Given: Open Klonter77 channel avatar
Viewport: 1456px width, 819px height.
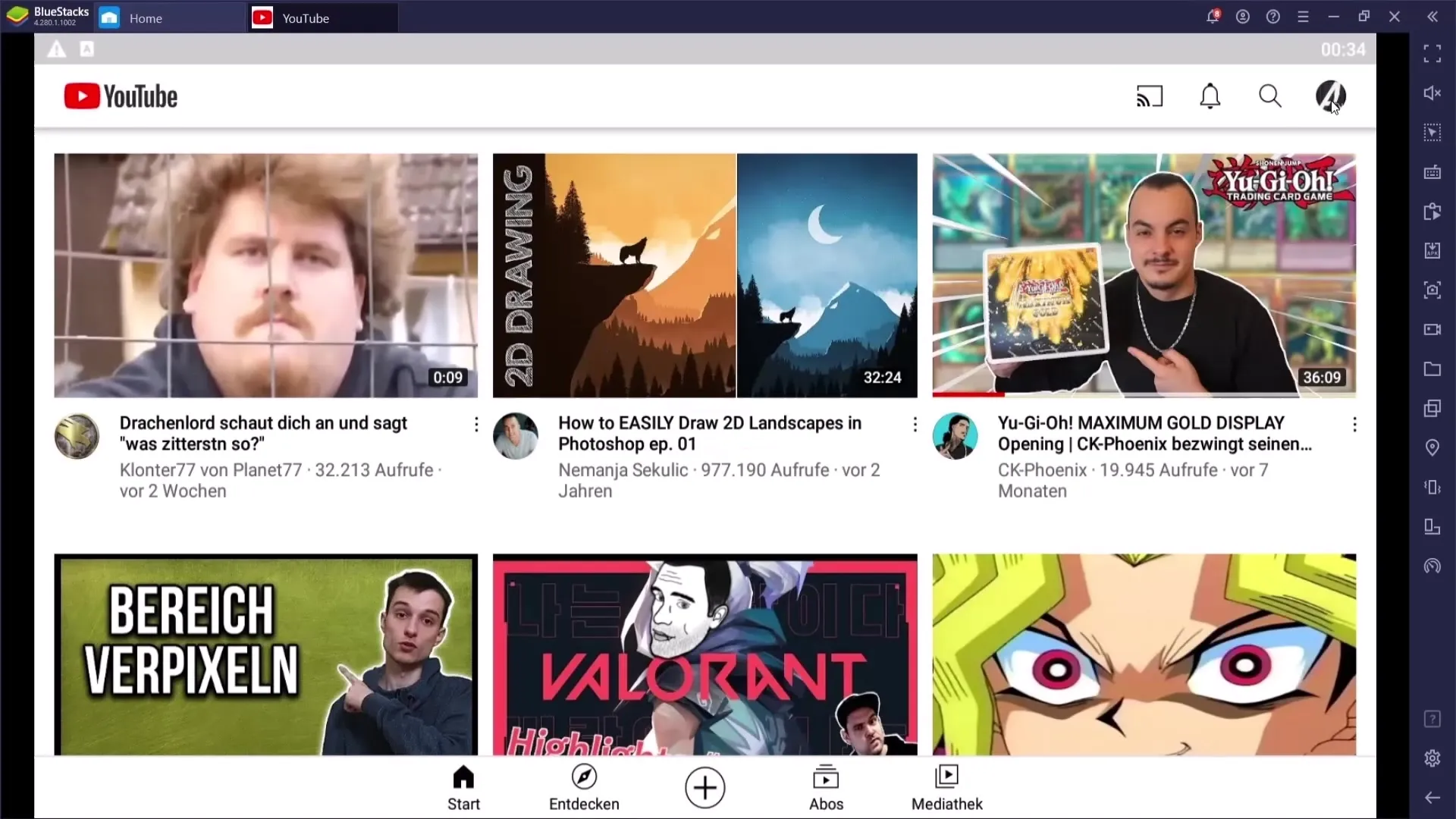Looking at the screenshot, I should pyautogui.click(x=77, y=436).
